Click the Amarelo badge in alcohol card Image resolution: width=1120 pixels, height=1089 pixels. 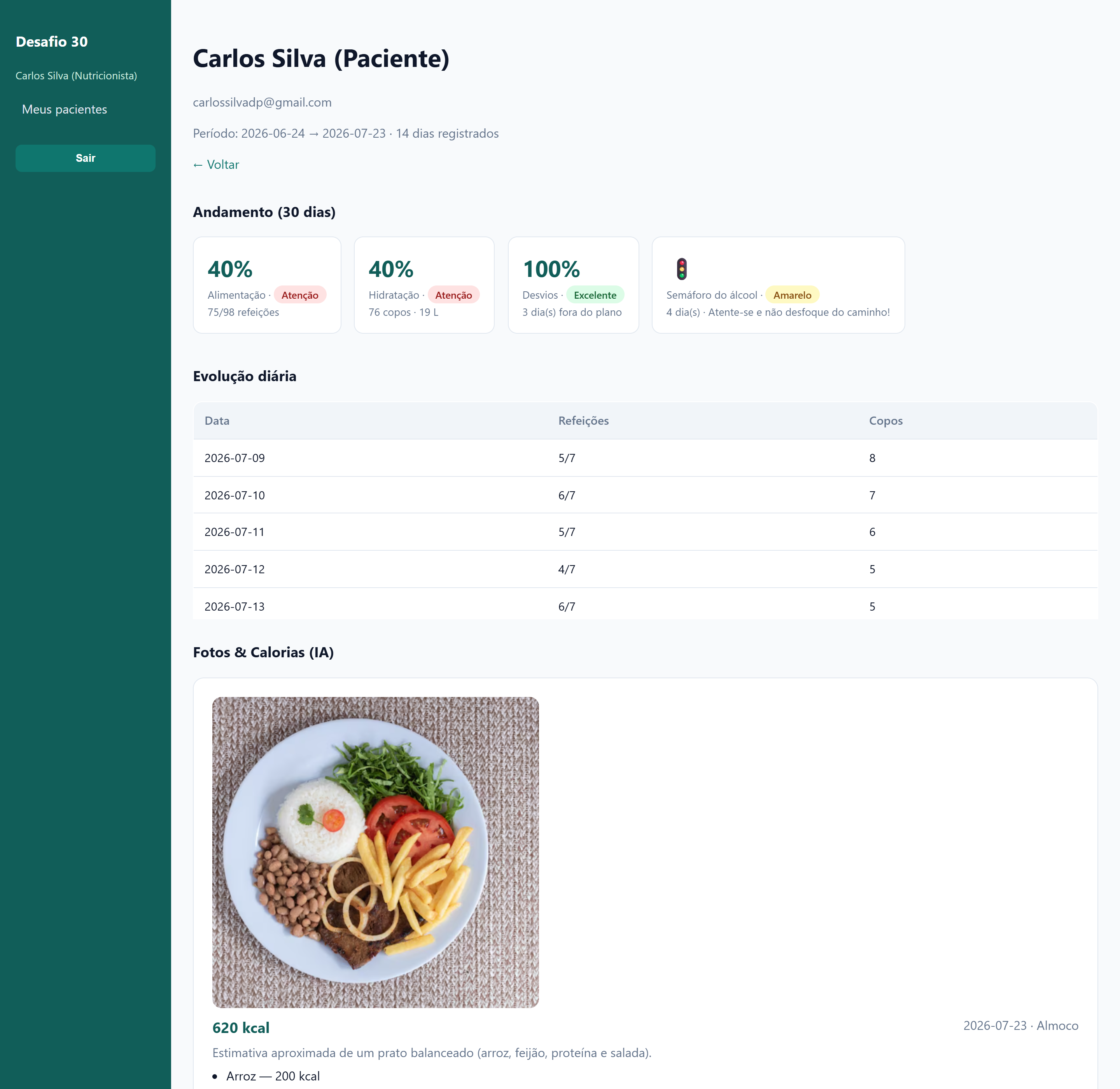pyautogui.click(x=792, y=295)
